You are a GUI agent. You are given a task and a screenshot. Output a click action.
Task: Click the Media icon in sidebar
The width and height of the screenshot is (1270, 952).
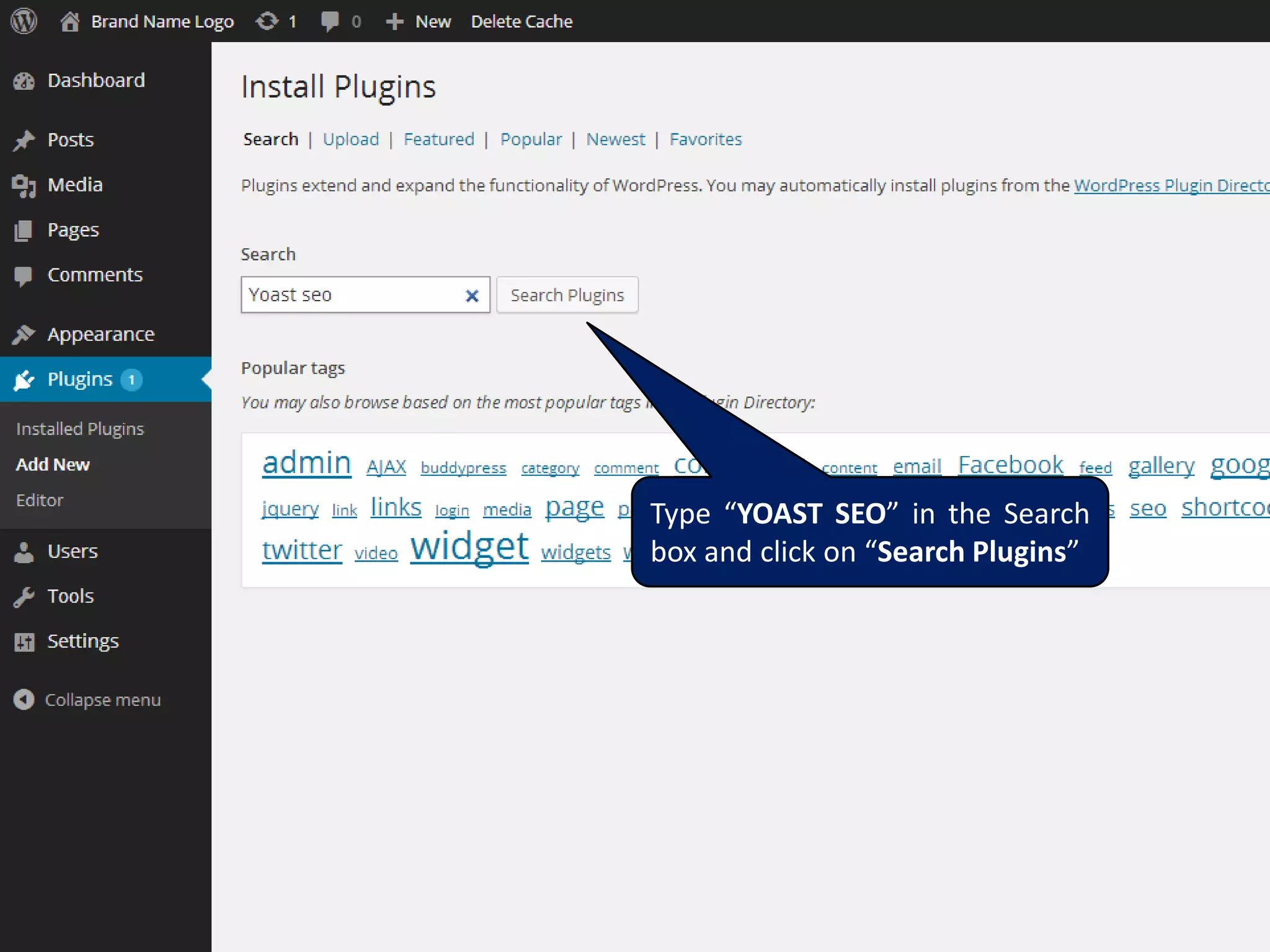(x=24, y=186)
